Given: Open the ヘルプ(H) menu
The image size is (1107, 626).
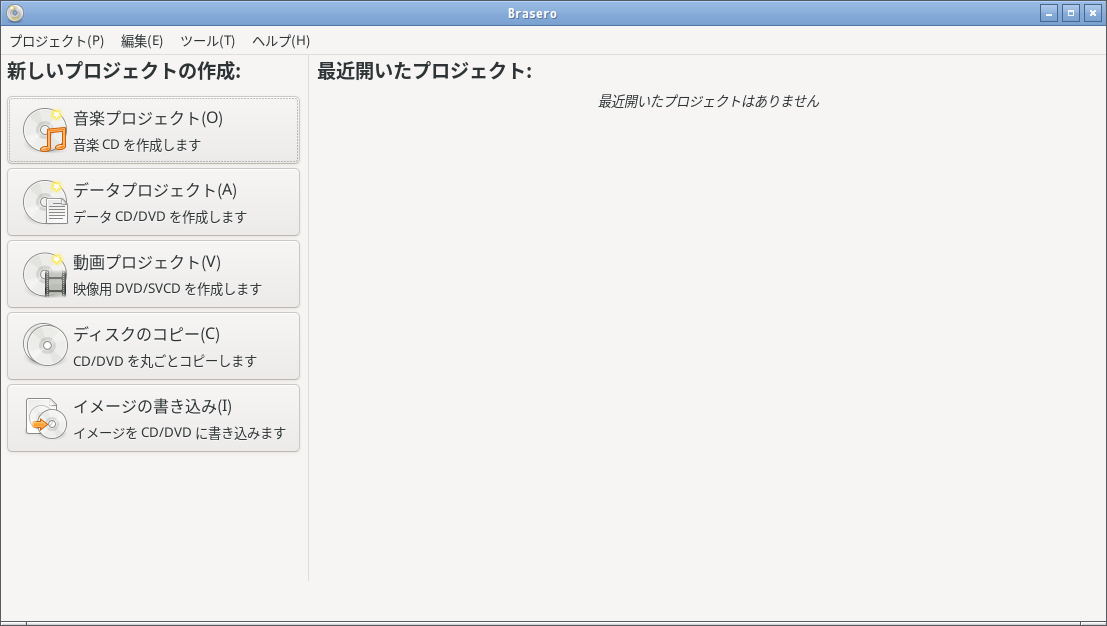Looking at the screenshot, I should pos(281,41).
